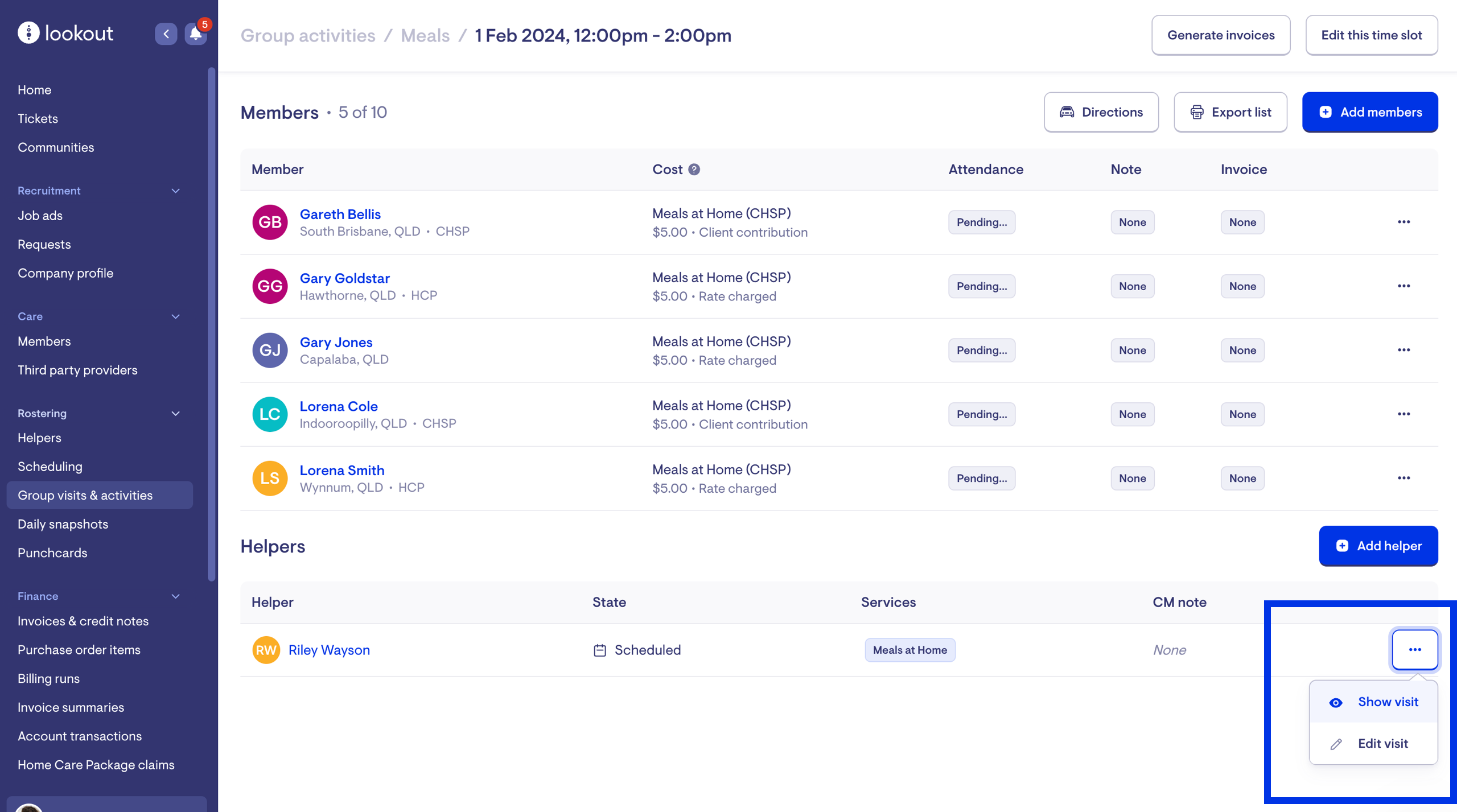Click Gary Goldstar's Pending attendance badge
The width and height of the screenshot is (1457, 812).
tap(981, 286)
